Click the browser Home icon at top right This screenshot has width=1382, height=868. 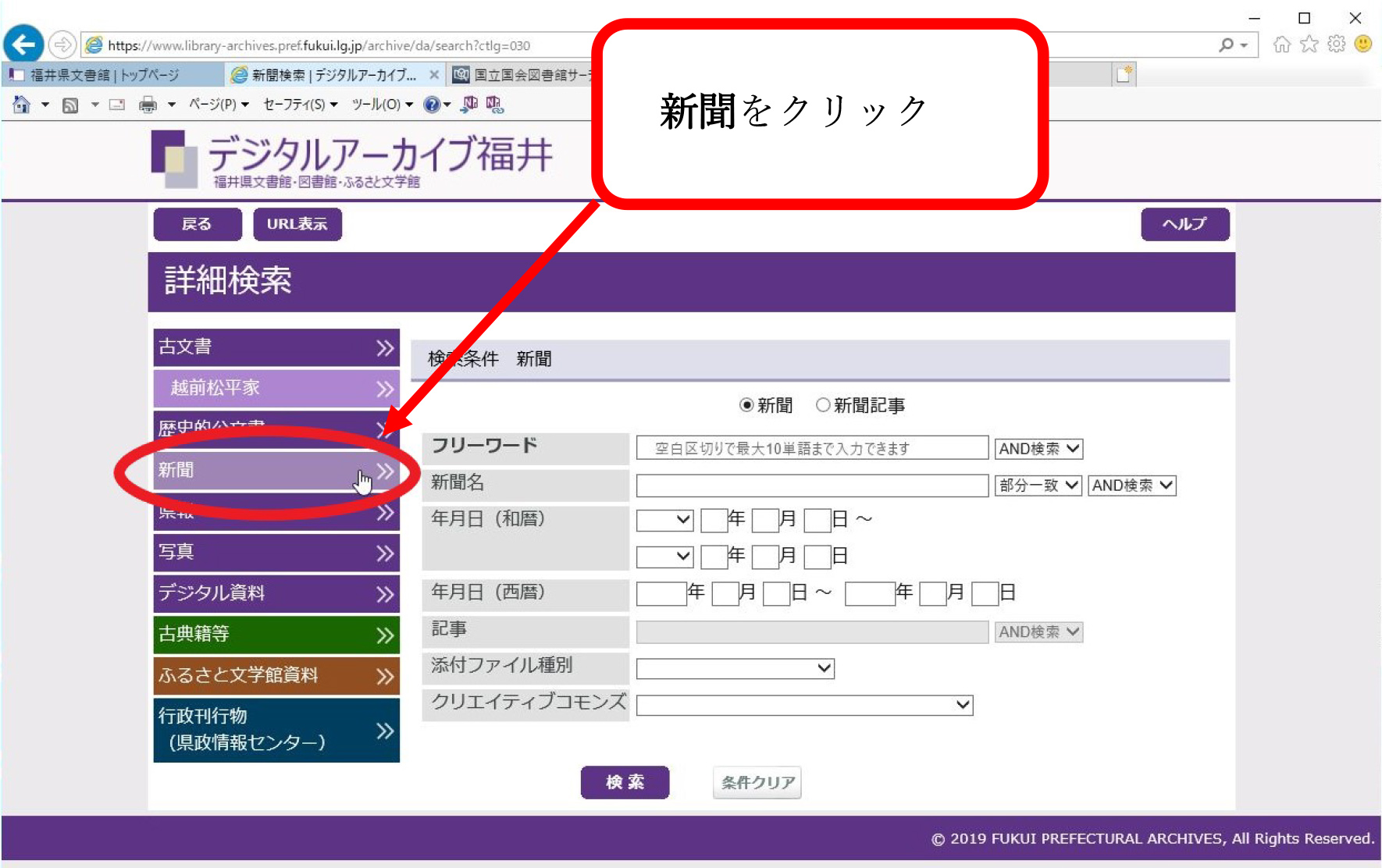point(1282,44)
